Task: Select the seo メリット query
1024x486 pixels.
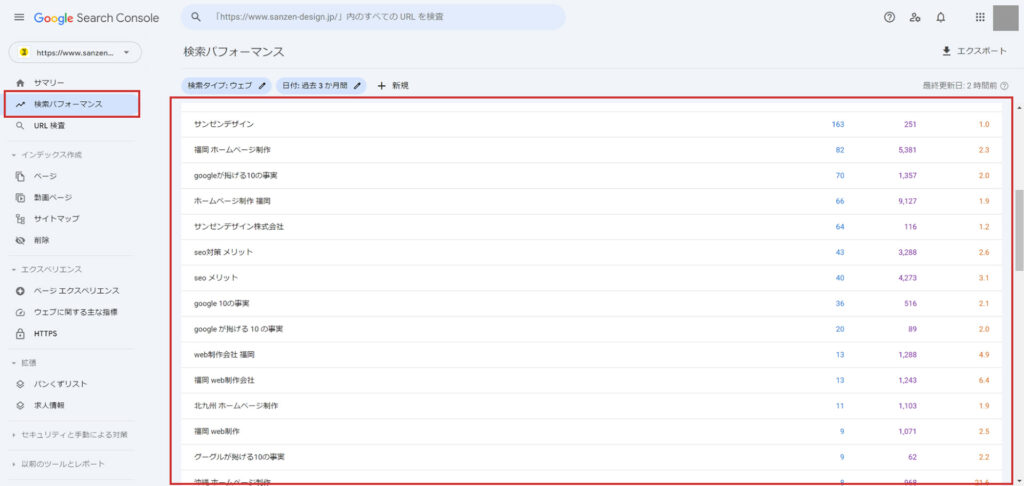Action: [x=592, y=278]
